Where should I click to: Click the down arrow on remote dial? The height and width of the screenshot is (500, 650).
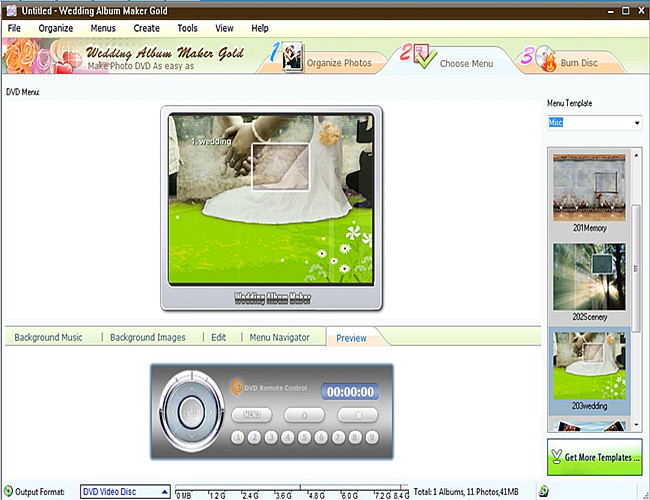click(x=192, y=436)
